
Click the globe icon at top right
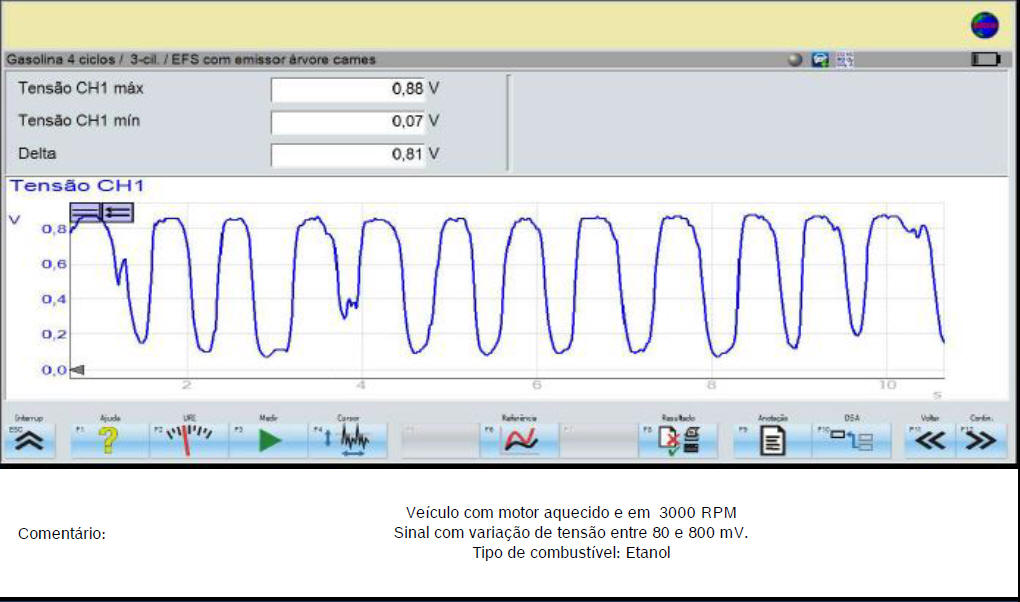(984, 27)
